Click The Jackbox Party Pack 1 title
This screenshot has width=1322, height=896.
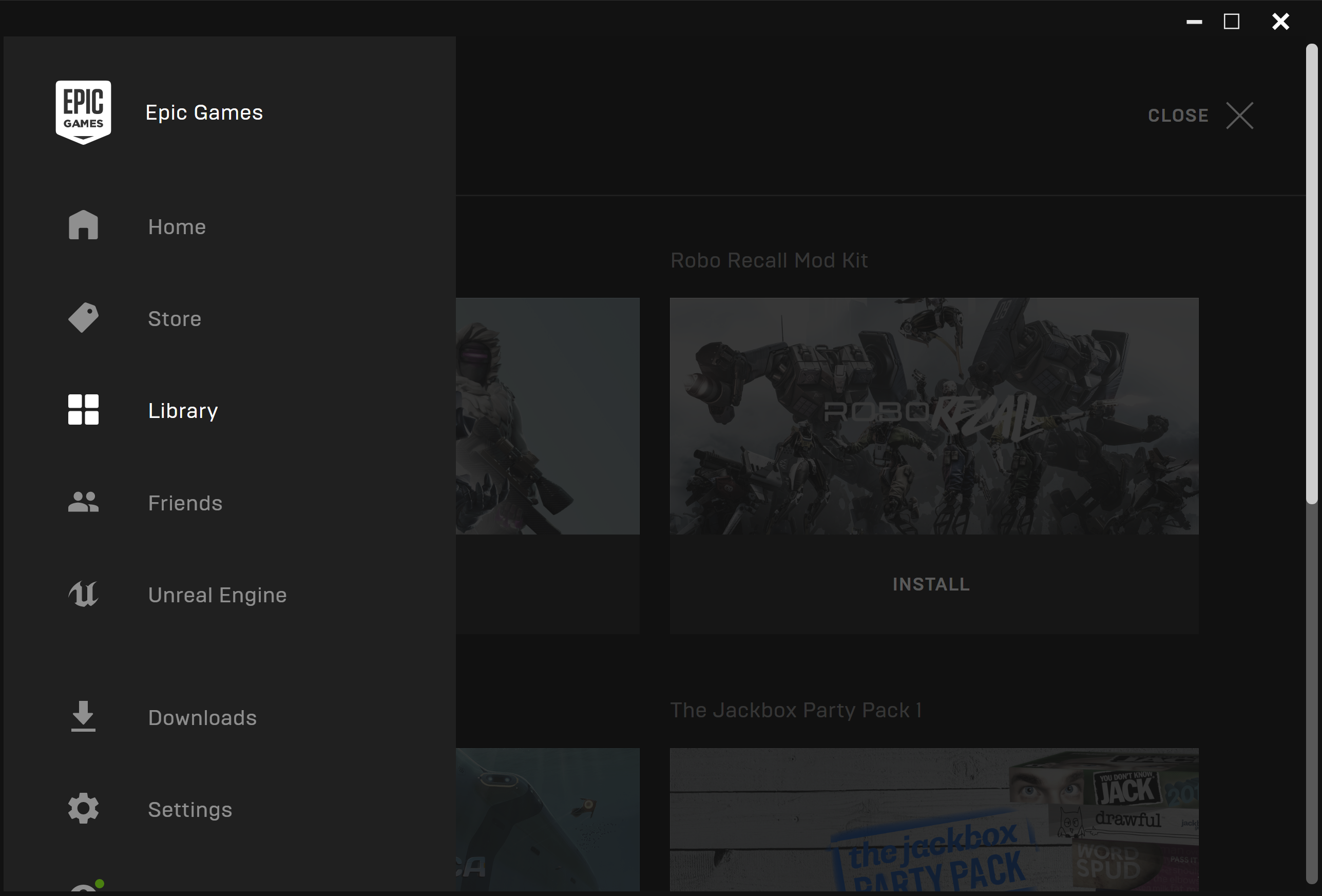pyautogui.click(x=796, y=710)
